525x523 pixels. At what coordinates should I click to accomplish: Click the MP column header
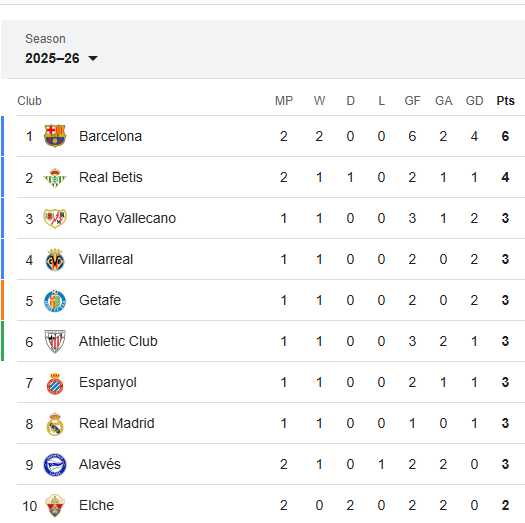tap(284, 101)
